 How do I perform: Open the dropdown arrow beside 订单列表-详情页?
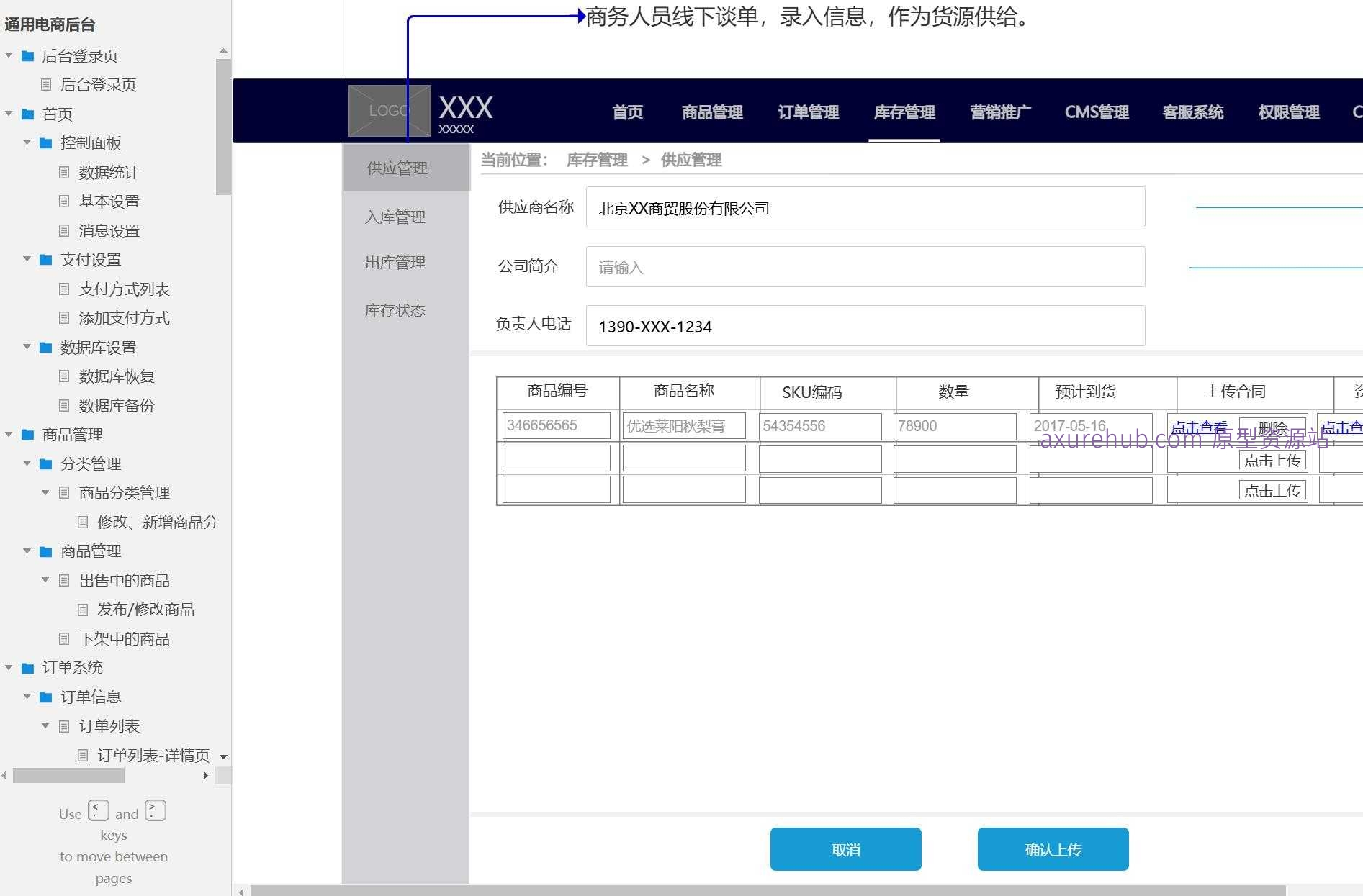[x=223, y=756]
